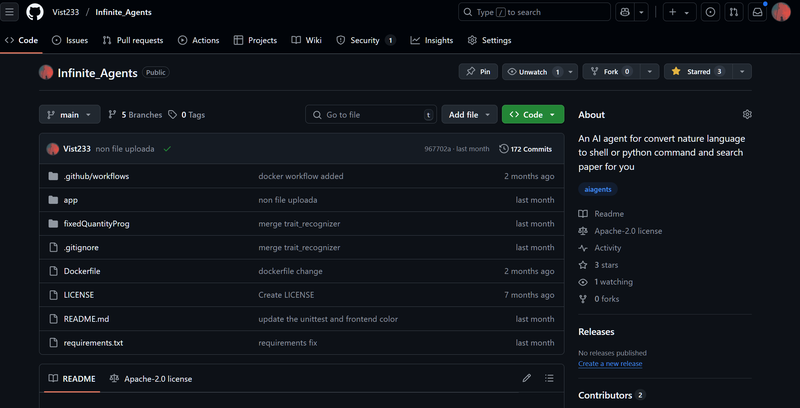
Task: Click the GitHub logo home icon
Action: coord(35,12)
